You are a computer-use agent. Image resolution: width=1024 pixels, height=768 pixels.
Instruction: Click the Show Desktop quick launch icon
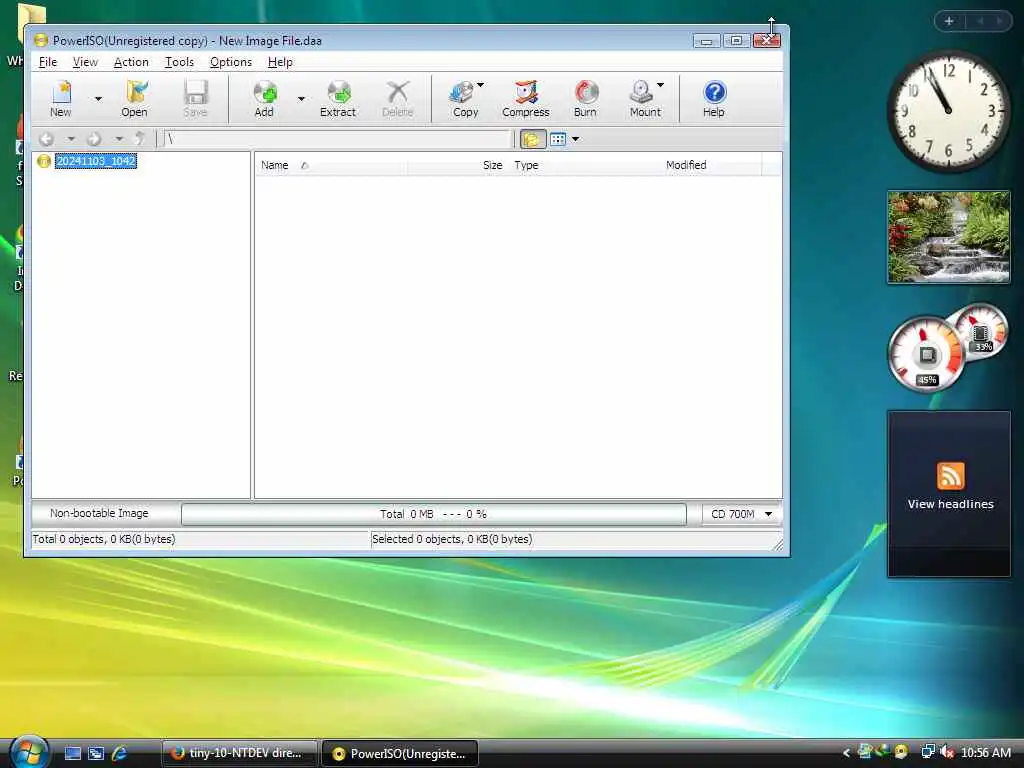pyautogui.click(x=72, y=753)
